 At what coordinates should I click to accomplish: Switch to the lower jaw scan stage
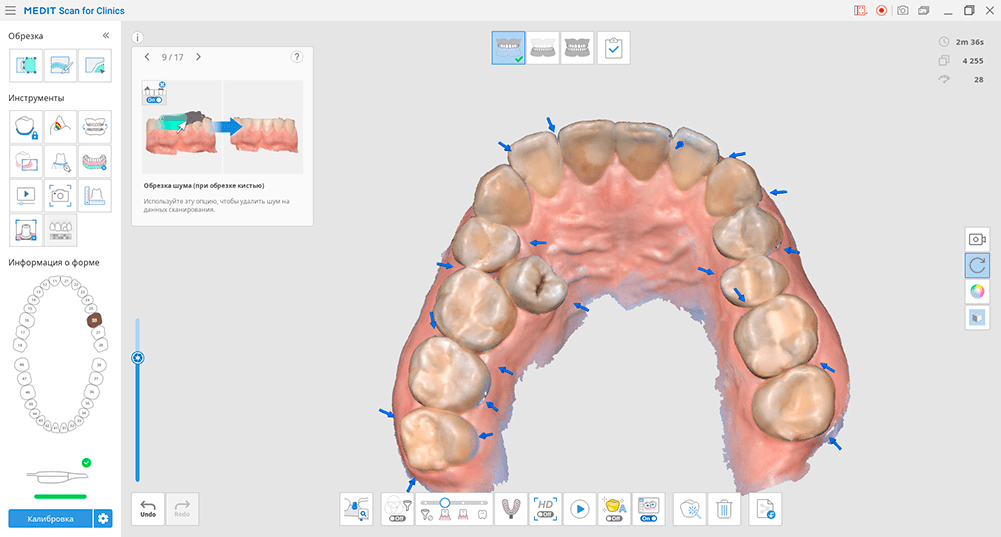[x=576, y=48]
